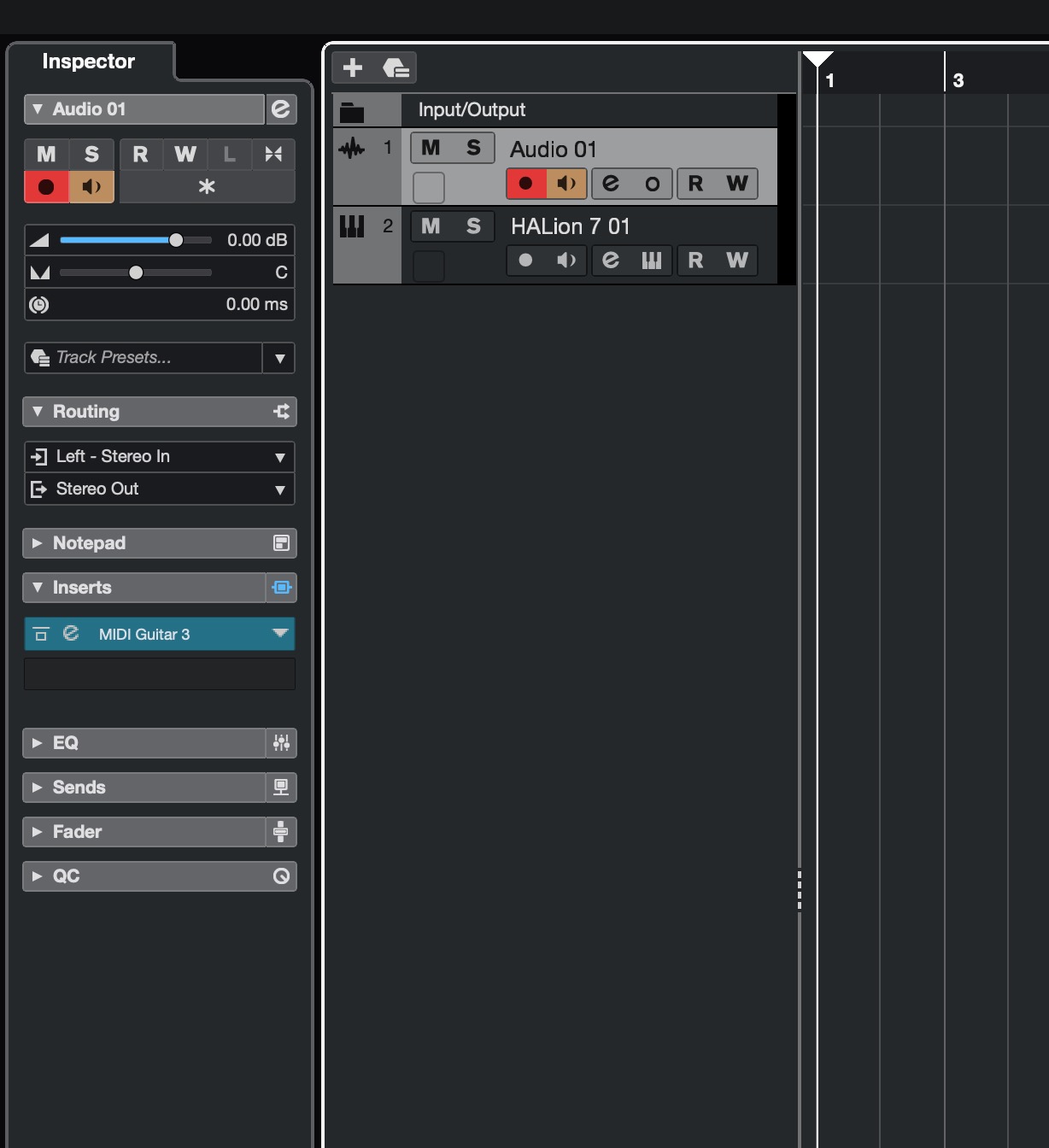
Task: Click the Routing section setup icon
Action: click(x=281, y=412)
